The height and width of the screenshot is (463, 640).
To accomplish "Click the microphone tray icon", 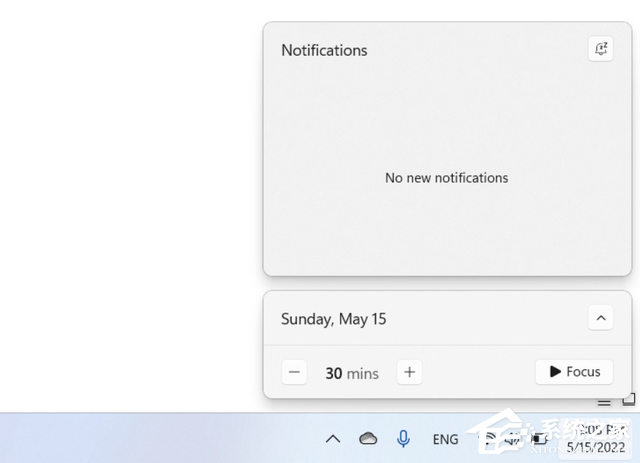I will click(x=403, y=439).
